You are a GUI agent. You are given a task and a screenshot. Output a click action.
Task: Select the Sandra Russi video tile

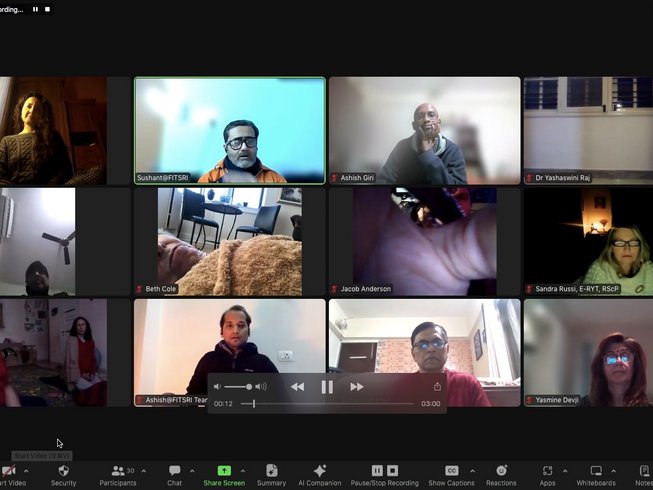588,241
